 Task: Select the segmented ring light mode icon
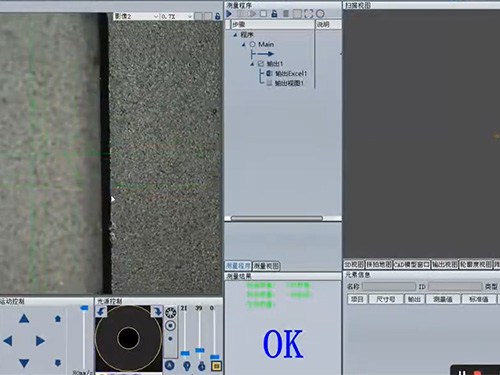point(171,313)
